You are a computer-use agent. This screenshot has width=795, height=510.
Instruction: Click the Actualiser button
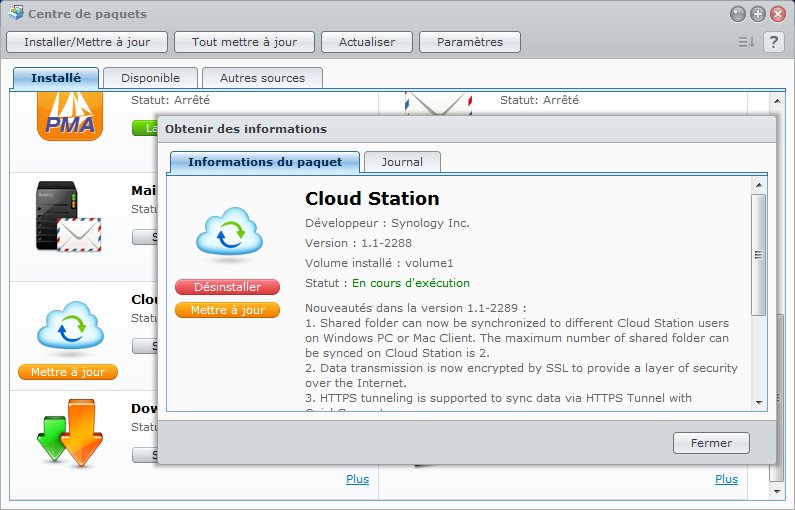click(x=367, y=42)
